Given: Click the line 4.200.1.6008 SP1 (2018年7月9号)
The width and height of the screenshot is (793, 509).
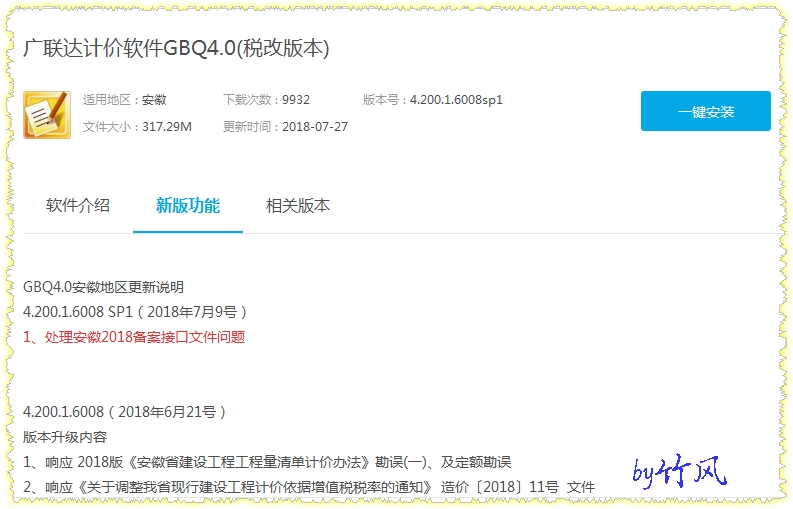Looking at the screenshot, I should click(135, 312).
